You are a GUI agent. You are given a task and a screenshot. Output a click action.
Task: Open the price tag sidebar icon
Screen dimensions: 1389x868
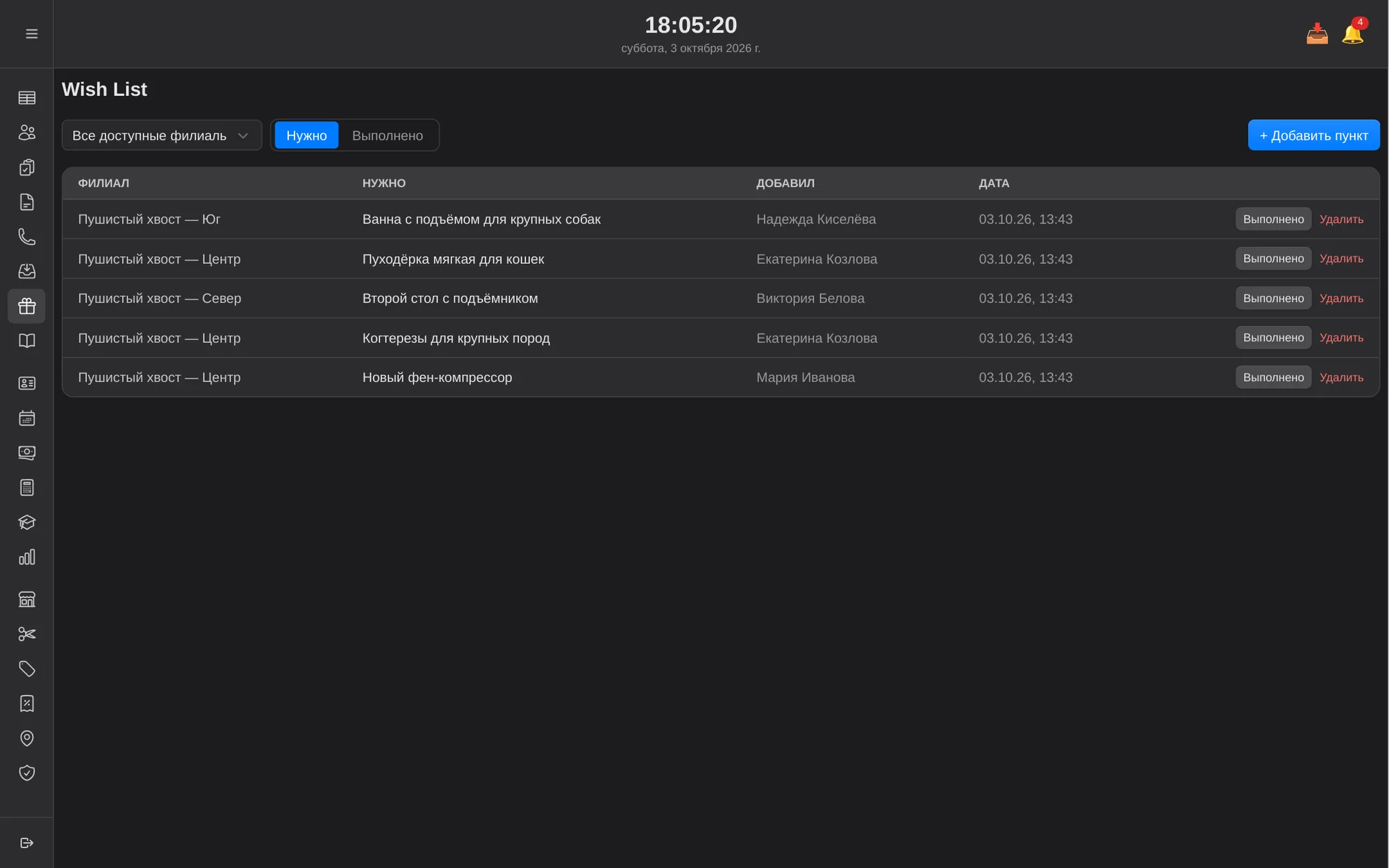(26, 669)
